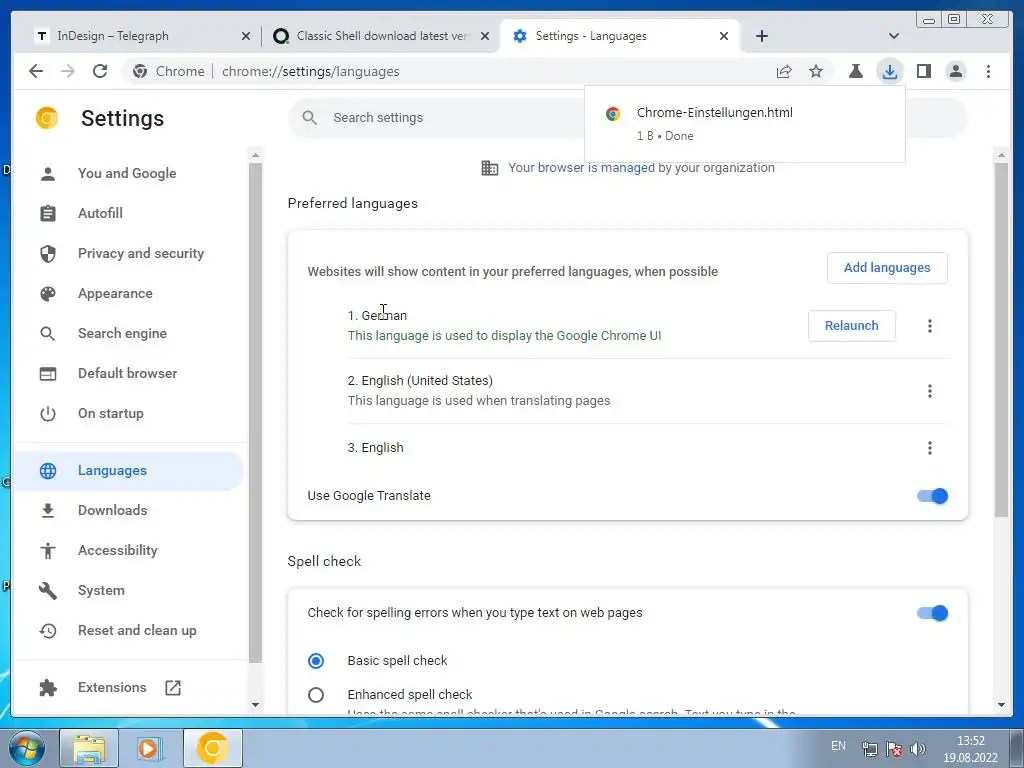Viewport: 1024px width, 768px height.
Task: Click Relaunch to apply German UI
Action: 852,326
